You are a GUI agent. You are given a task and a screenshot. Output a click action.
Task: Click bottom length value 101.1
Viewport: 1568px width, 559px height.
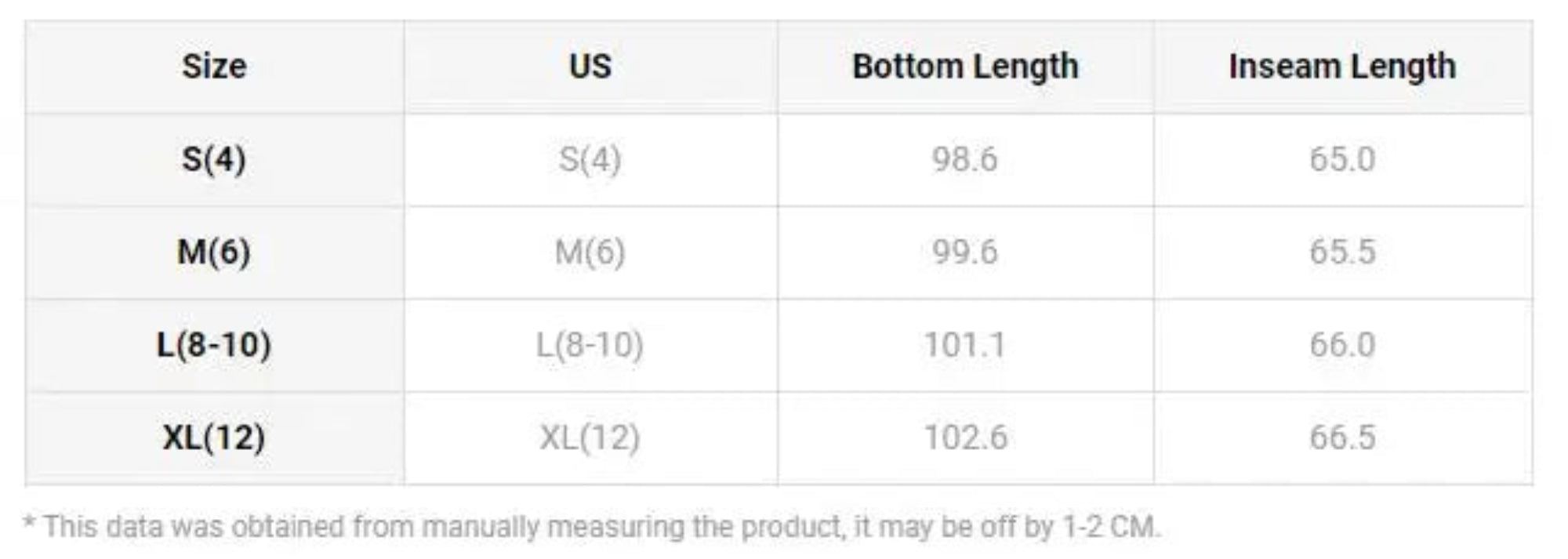click(x=965, y=345)
